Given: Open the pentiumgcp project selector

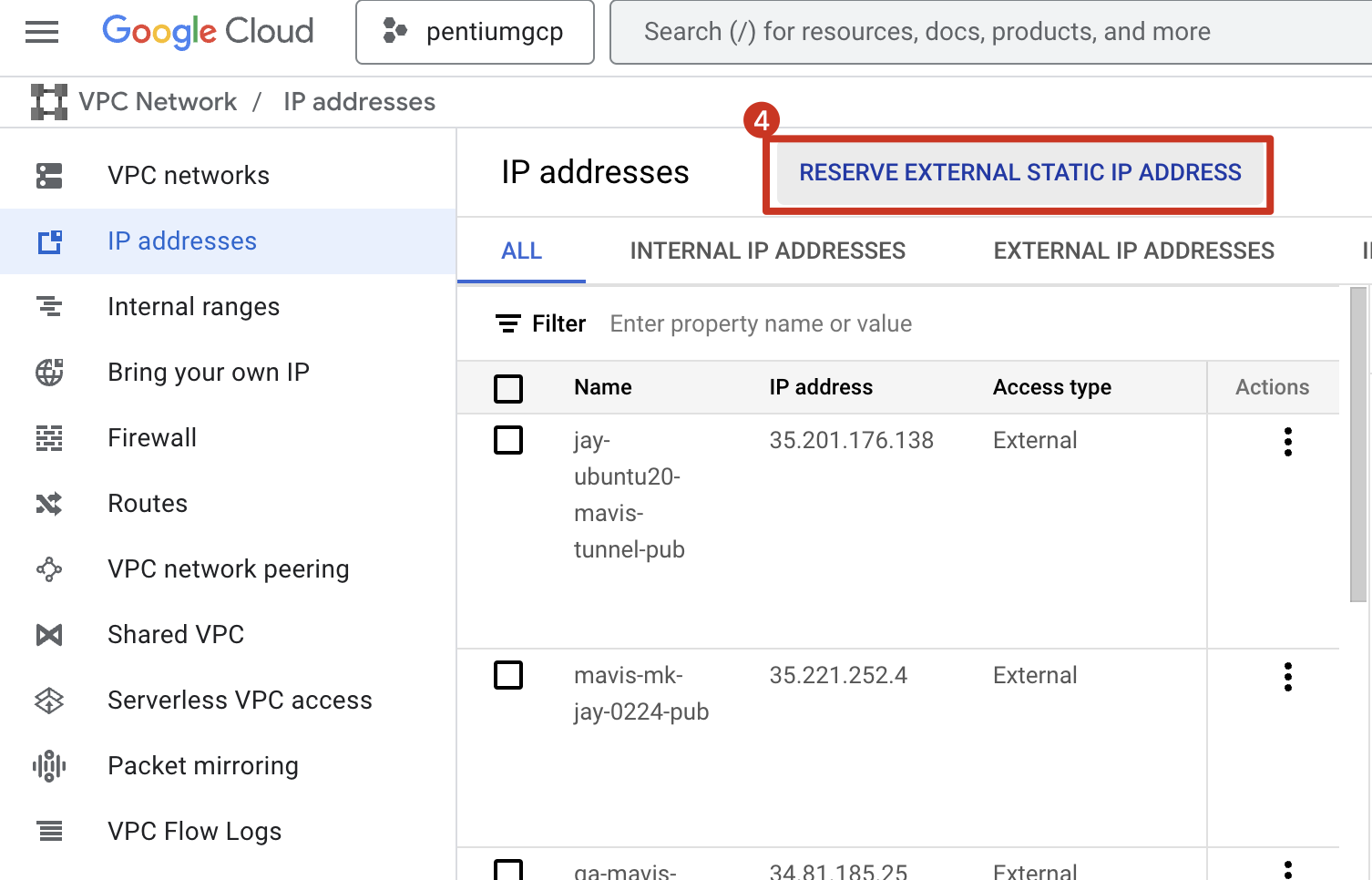Looking at the screenshot, I should (x=475, y=32).
